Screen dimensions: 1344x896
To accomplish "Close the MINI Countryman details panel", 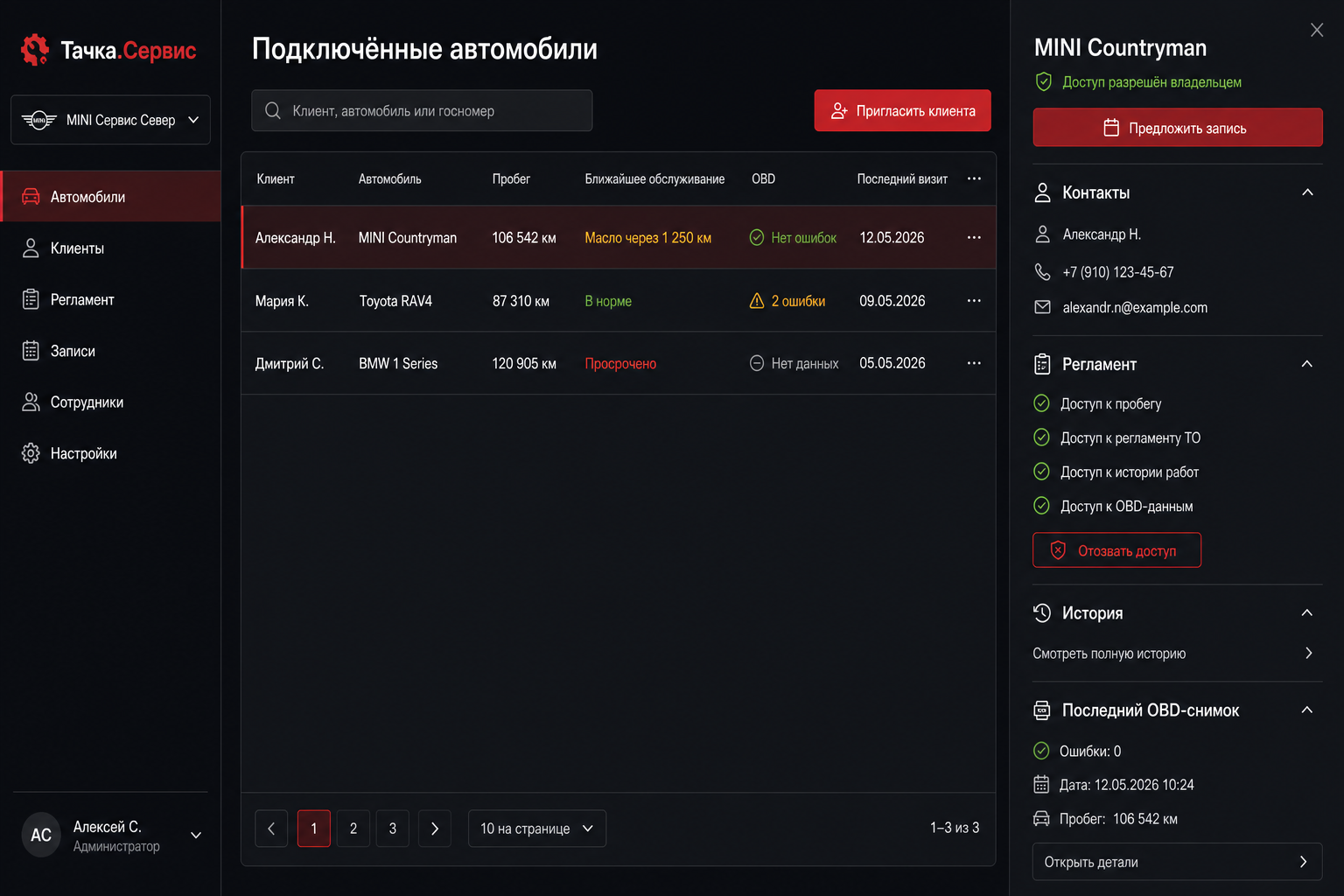I will (1317, 30).
